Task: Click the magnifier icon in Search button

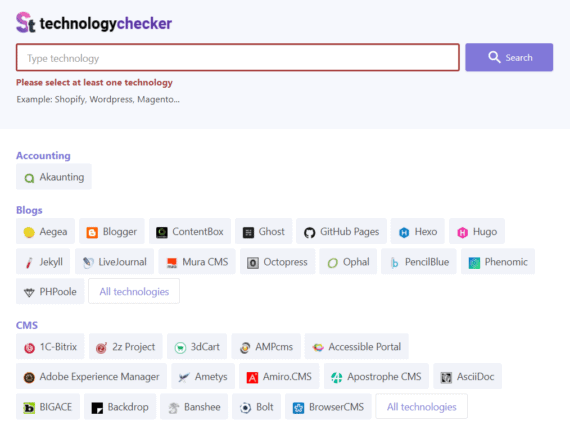Action: [x=494, y=57]
